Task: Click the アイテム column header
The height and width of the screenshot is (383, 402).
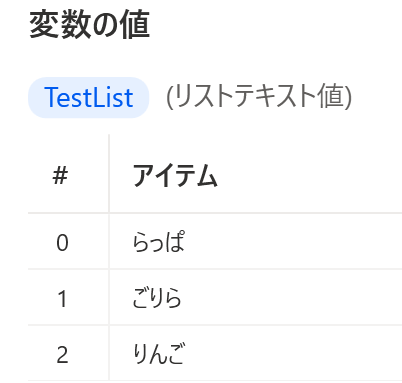Action: pyautogui.click(x=175, y=175)
